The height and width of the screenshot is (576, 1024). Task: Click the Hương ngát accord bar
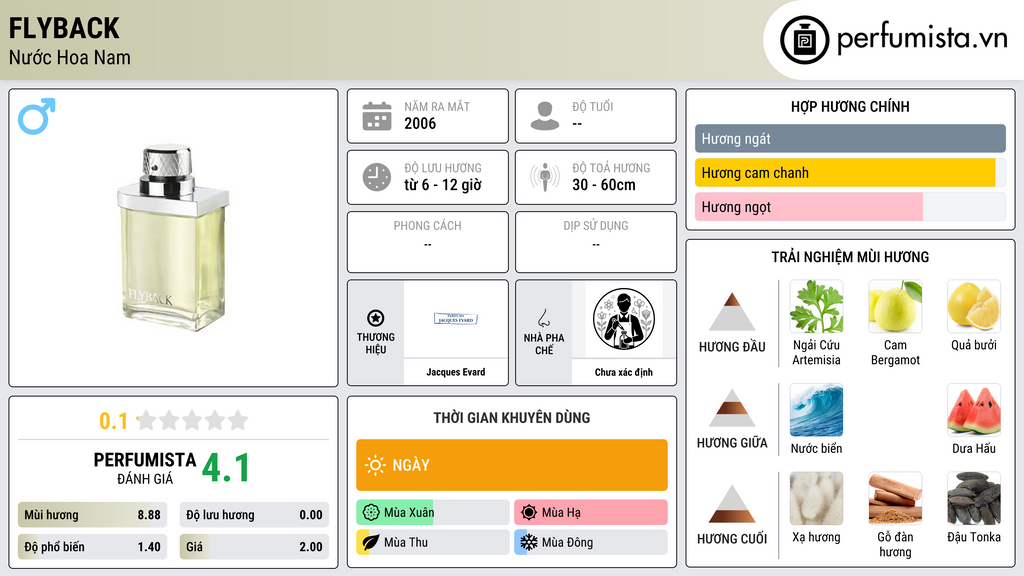click(850, 138)
